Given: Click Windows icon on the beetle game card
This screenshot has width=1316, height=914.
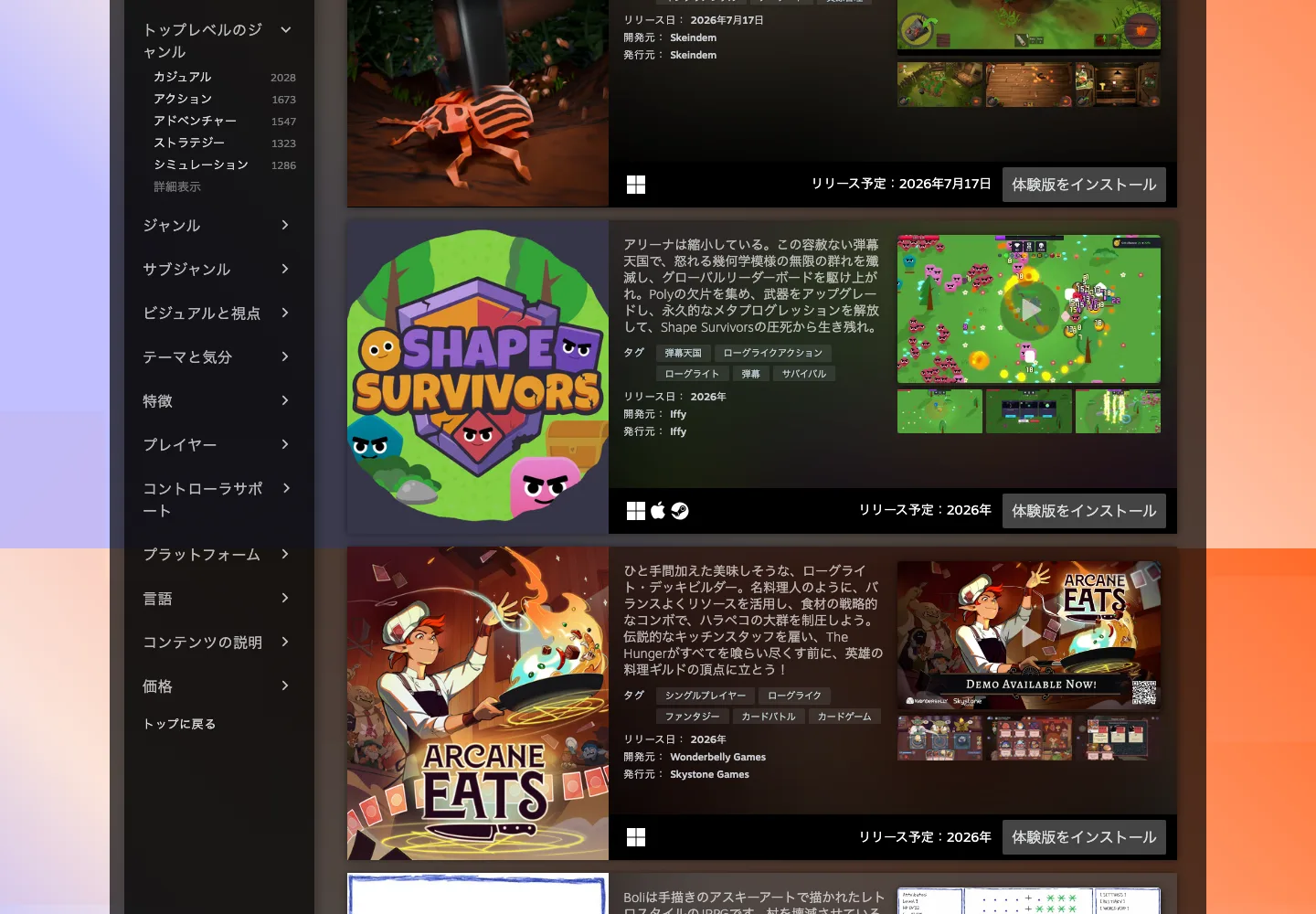Looking at the screenshot, I should pyautogui.click(x=636, y=185).
